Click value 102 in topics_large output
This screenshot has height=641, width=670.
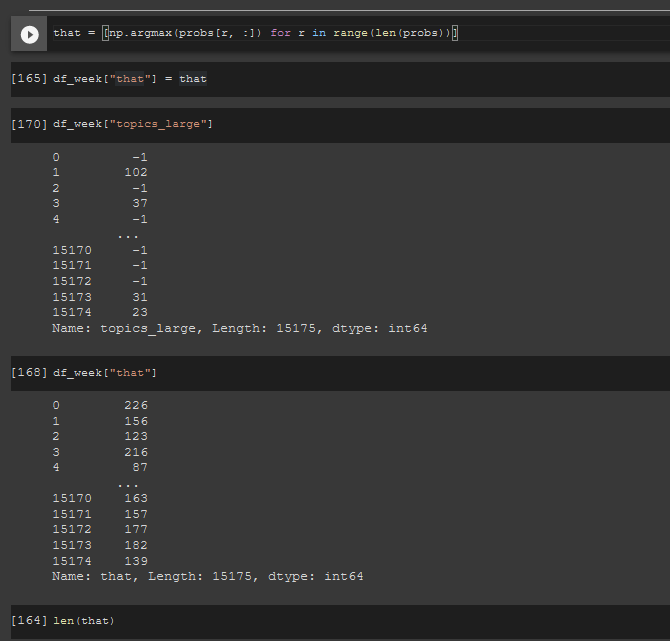pyautogui.click(x=136, y=172)
